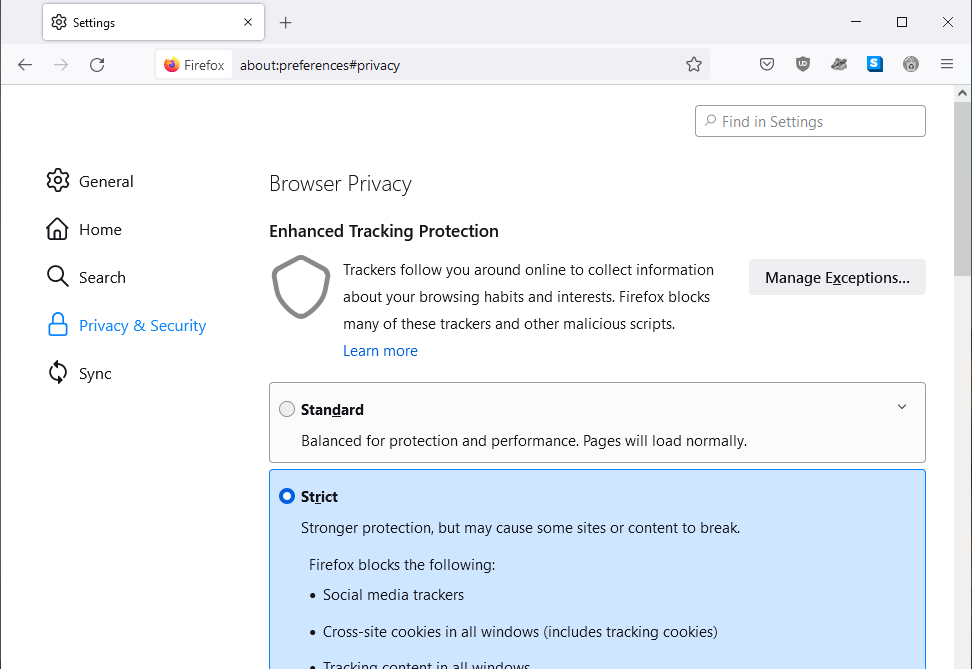This screenshot has height=669, width=972.
Task: Select the padlock Privacy & Security icon
Action: 58,325
